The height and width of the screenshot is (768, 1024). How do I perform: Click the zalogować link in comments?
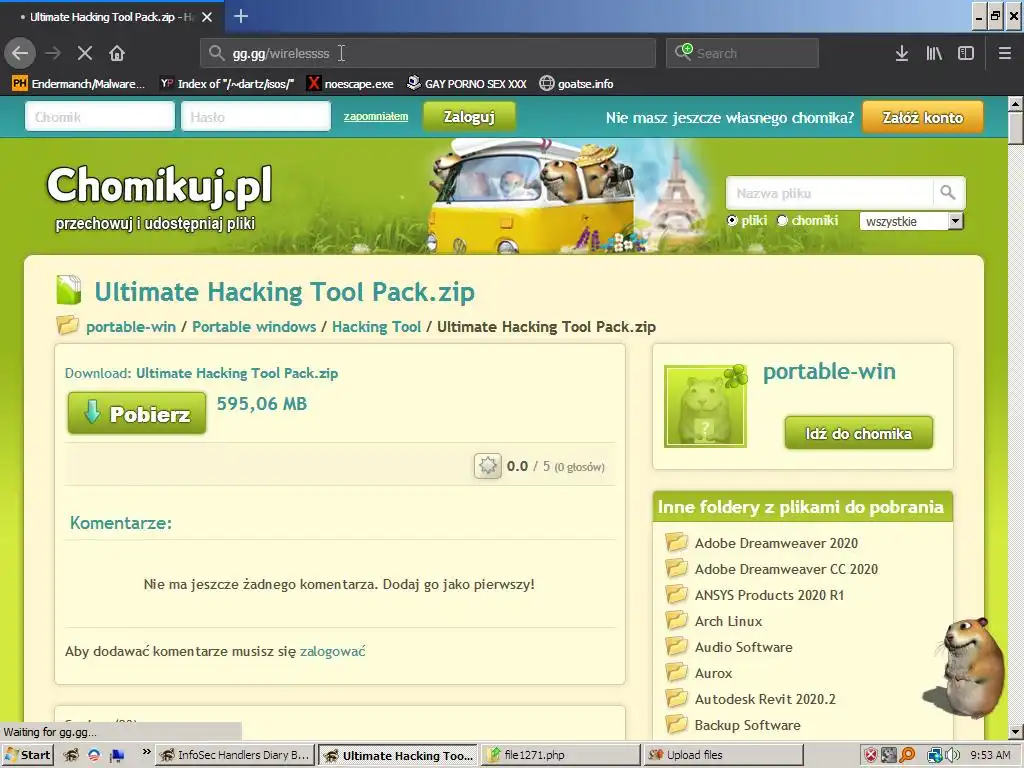332,651
